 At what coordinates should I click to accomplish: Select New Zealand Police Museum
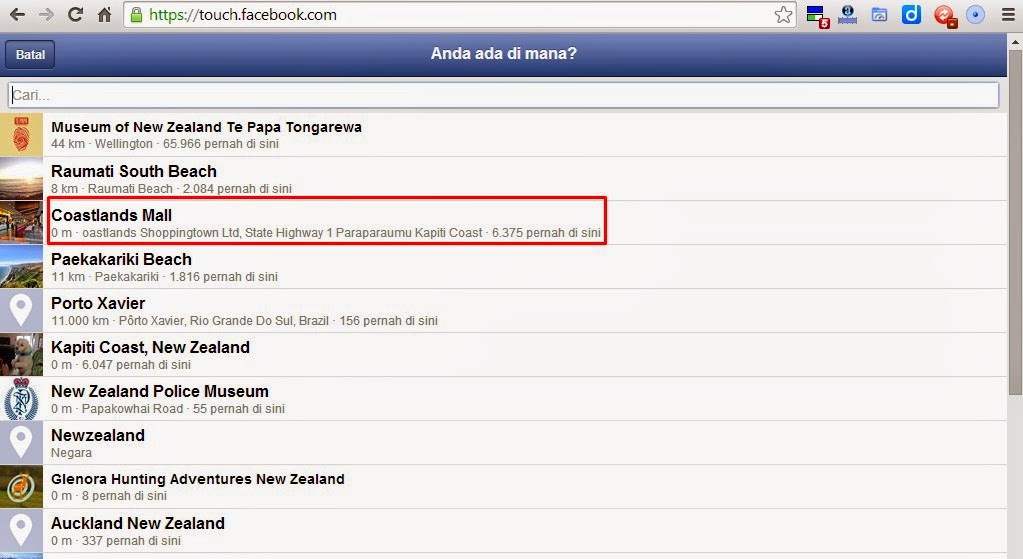(x=503, y=399)
